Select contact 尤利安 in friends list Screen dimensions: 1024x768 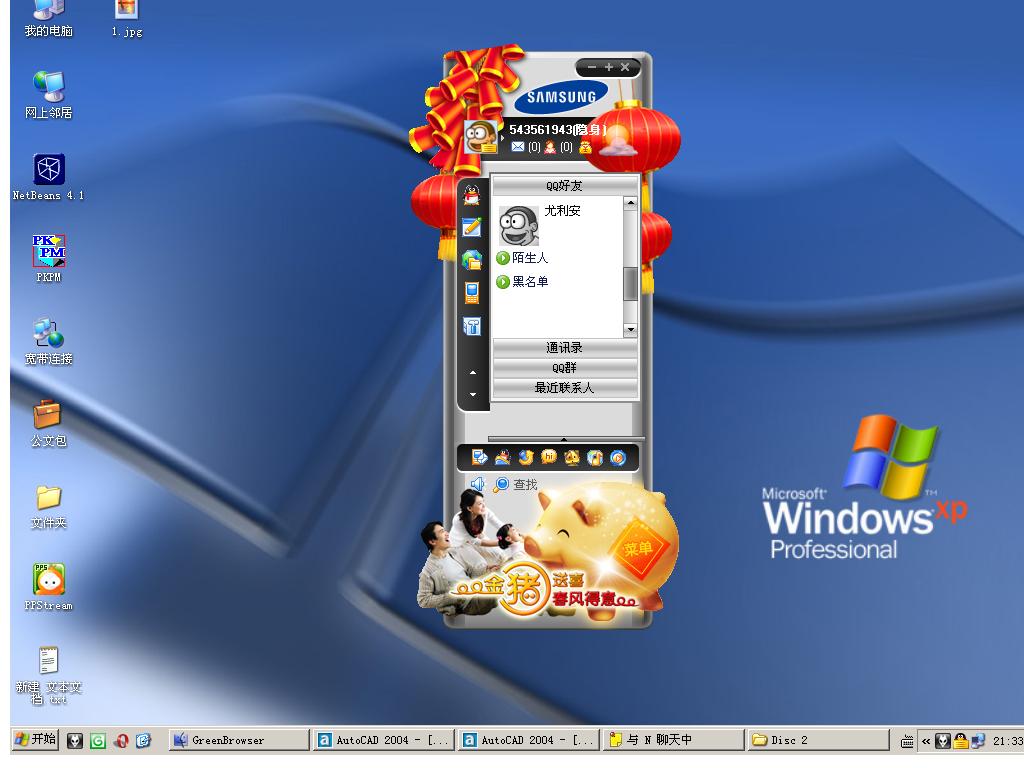coord(558,223)
